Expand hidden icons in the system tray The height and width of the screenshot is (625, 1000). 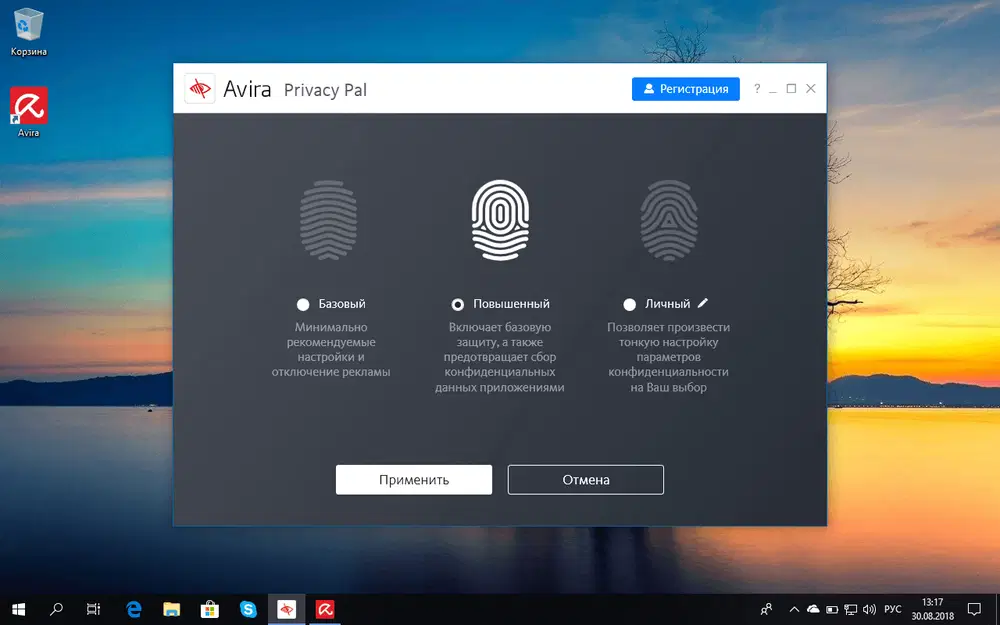pos(794,608)
